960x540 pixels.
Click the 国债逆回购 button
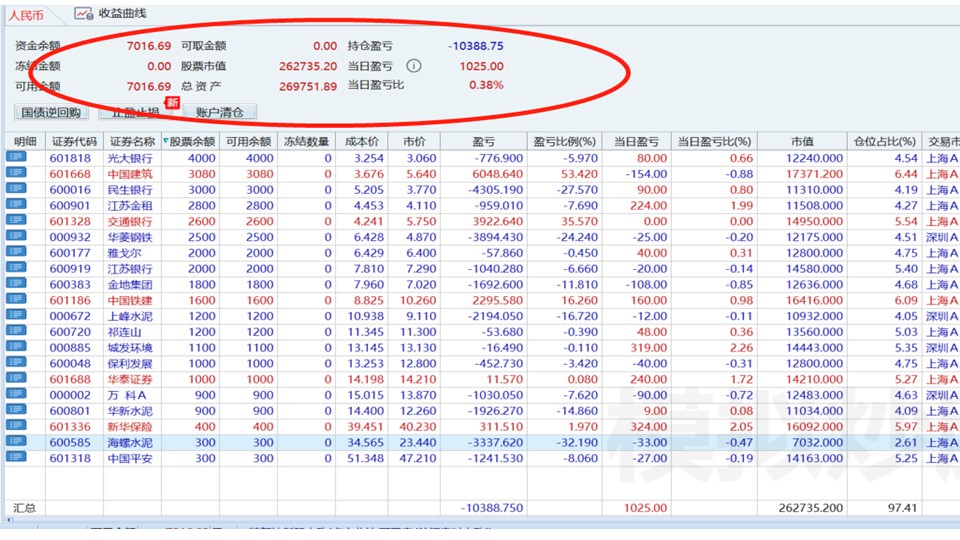50,112
